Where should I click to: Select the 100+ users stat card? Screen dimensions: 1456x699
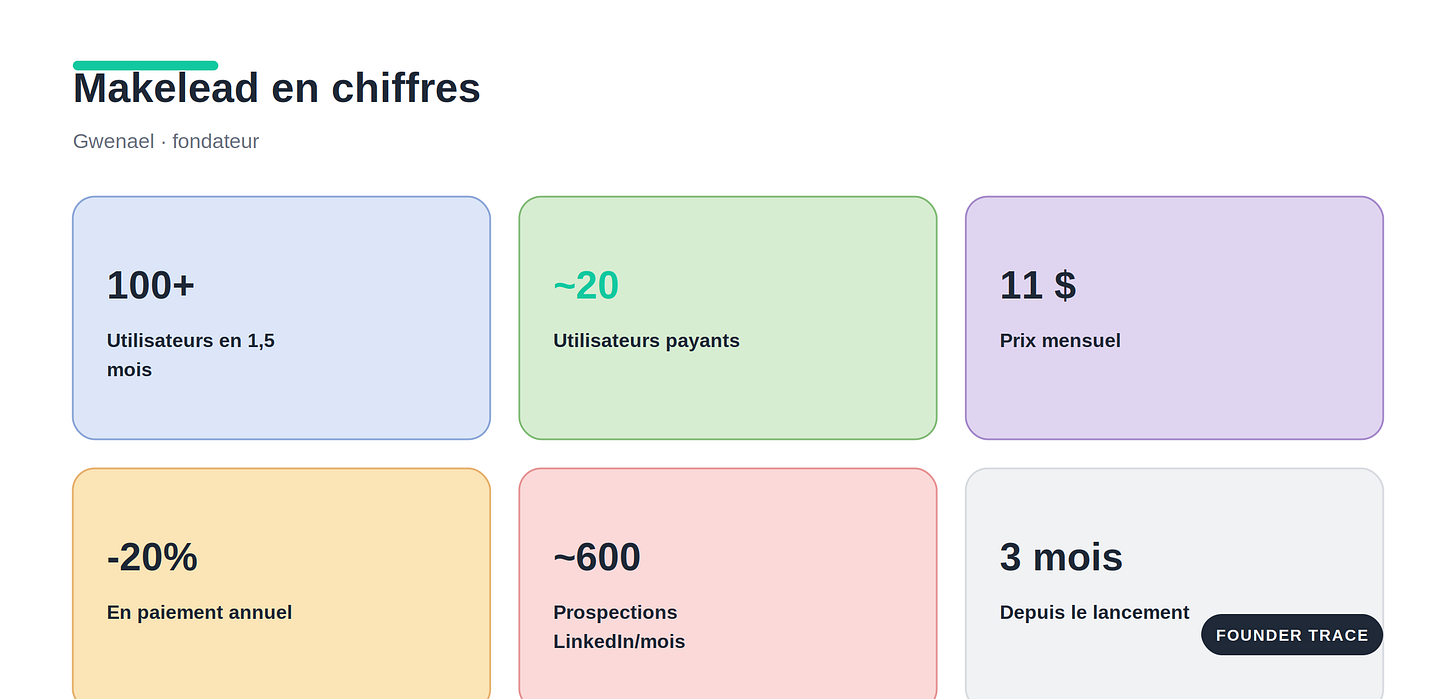(281, 318)
